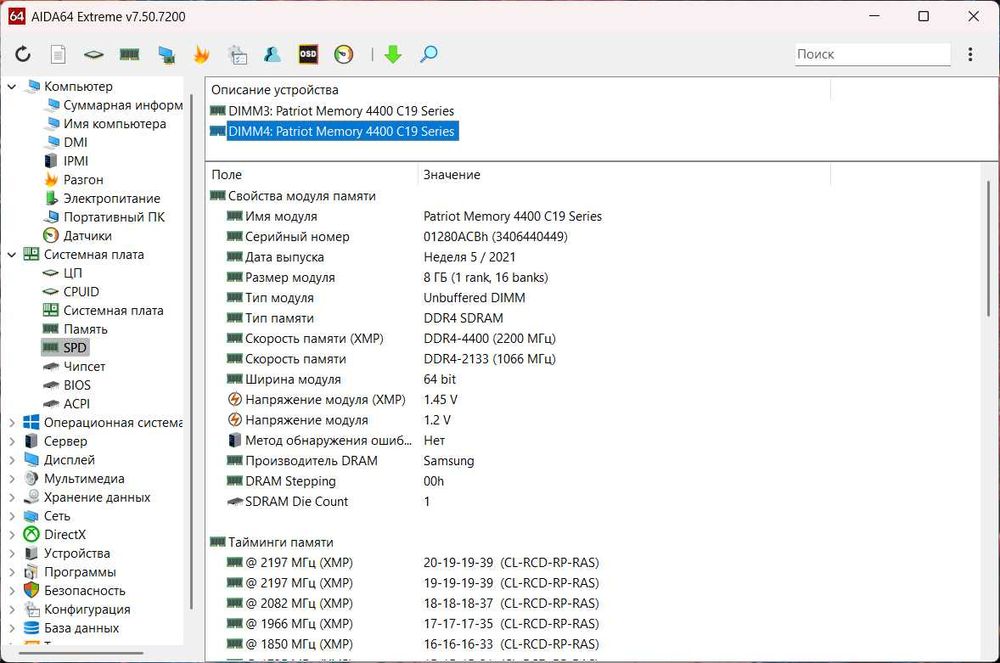Click the 20-19-19-39 timing row
The width and height of the screenshot is (1000, 663).
tap(413, 563)
